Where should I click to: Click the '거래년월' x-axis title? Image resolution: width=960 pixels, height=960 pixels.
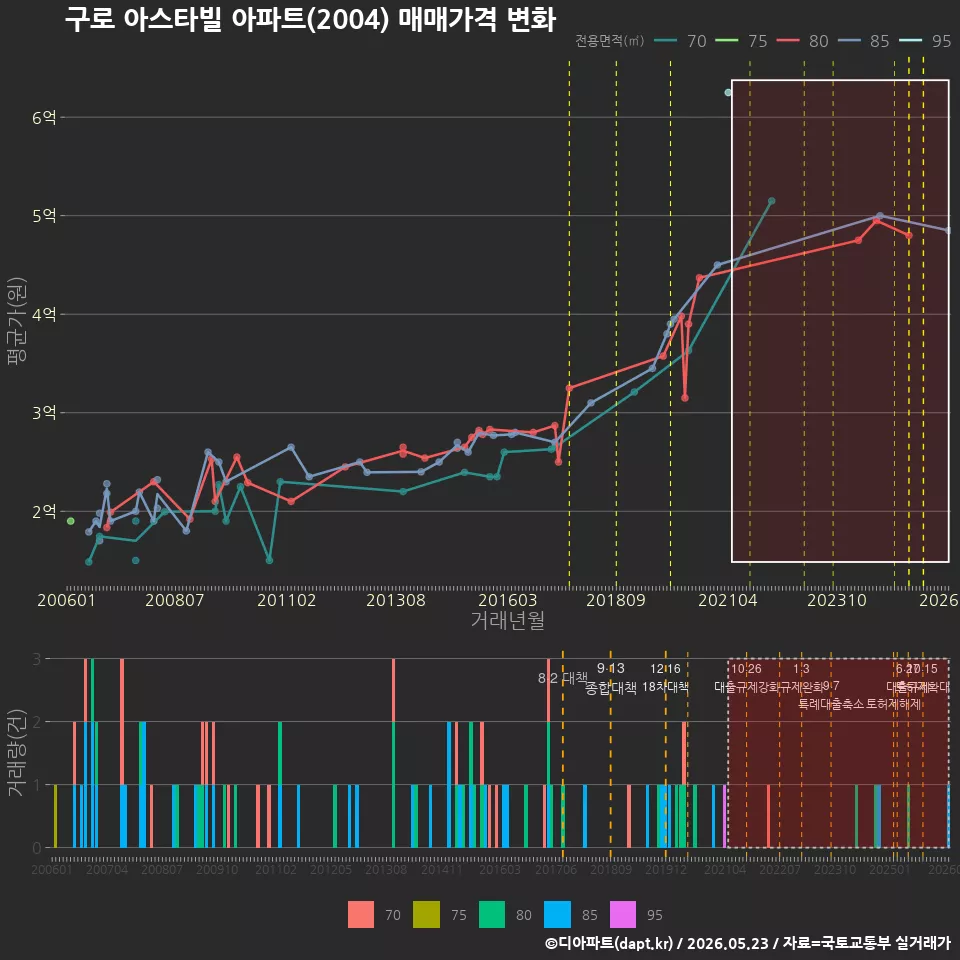coord(508,620)
